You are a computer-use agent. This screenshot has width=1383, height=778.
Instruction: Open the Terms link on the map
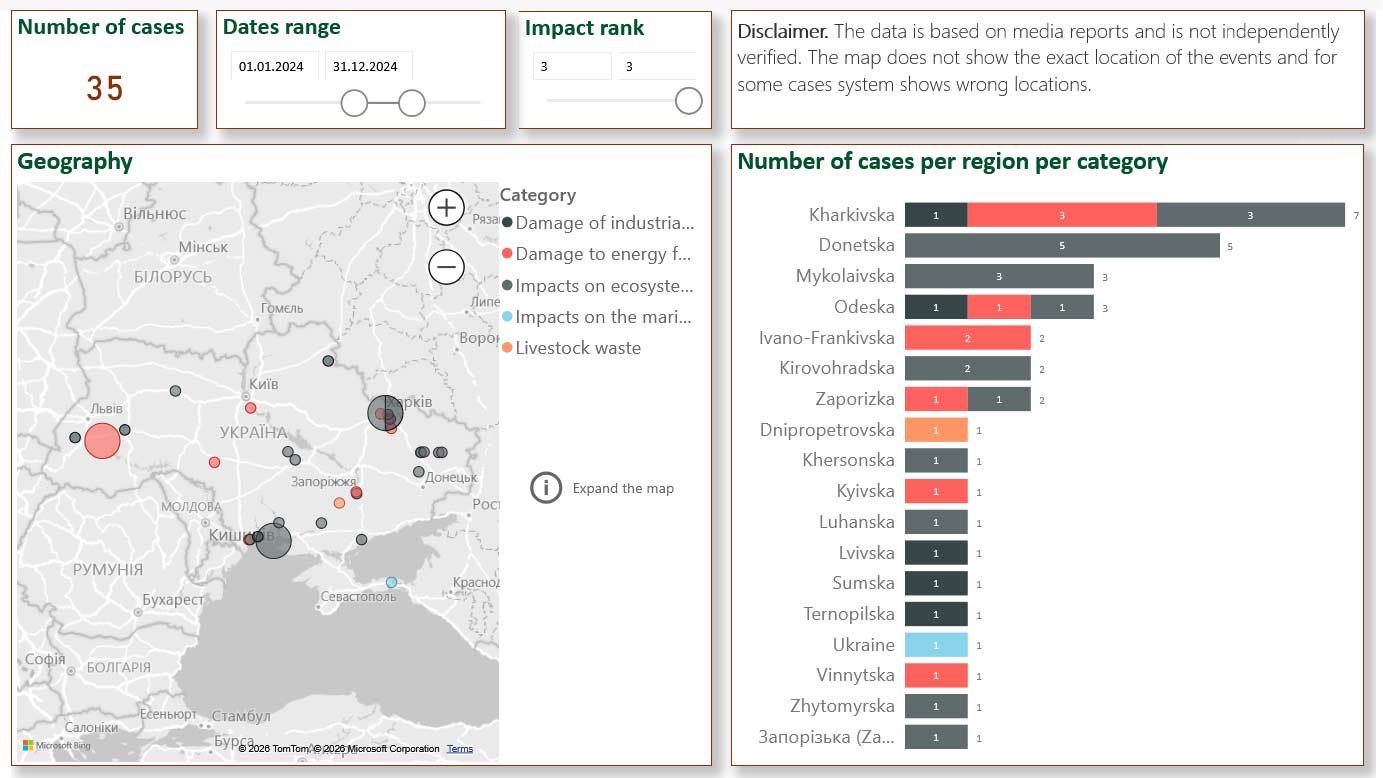click(x=460, y=749)
